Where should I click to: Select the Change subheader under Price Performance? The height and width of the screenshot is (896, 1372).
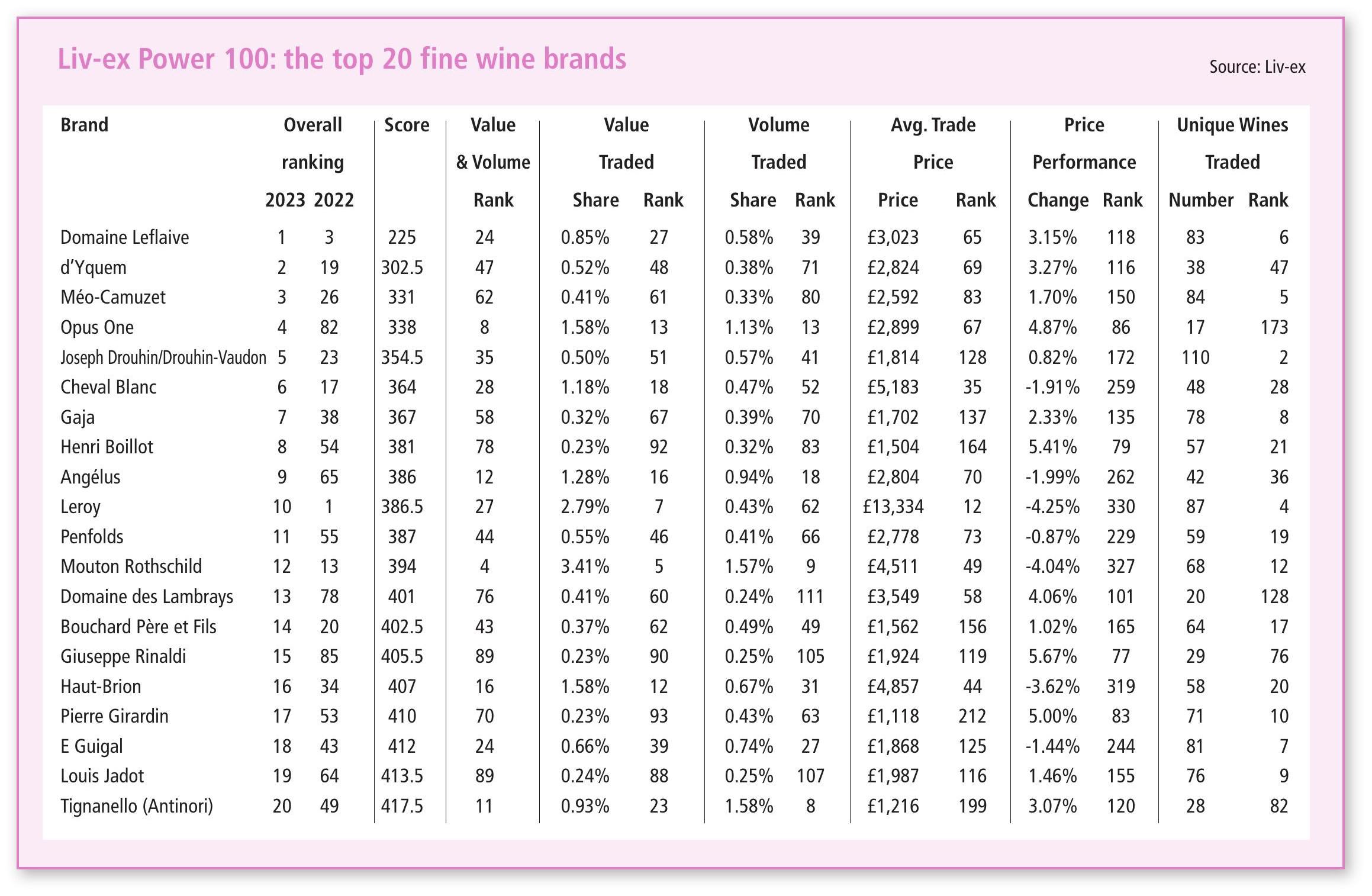pos(1058,200)
